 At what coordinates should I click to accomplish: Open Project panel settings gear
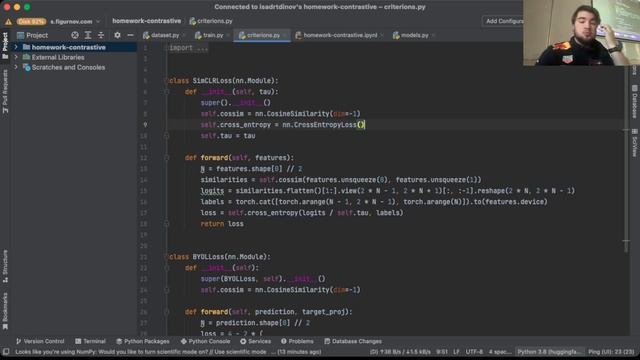point(117,36)
